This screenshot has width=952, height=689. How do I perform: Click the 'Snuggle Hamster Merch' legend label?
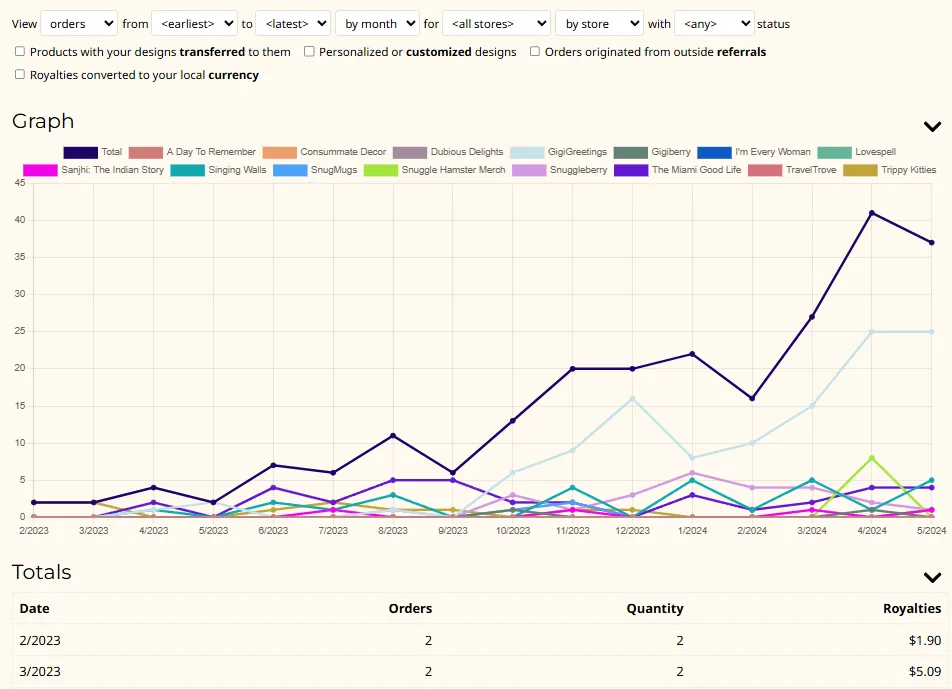pos(454,170)
